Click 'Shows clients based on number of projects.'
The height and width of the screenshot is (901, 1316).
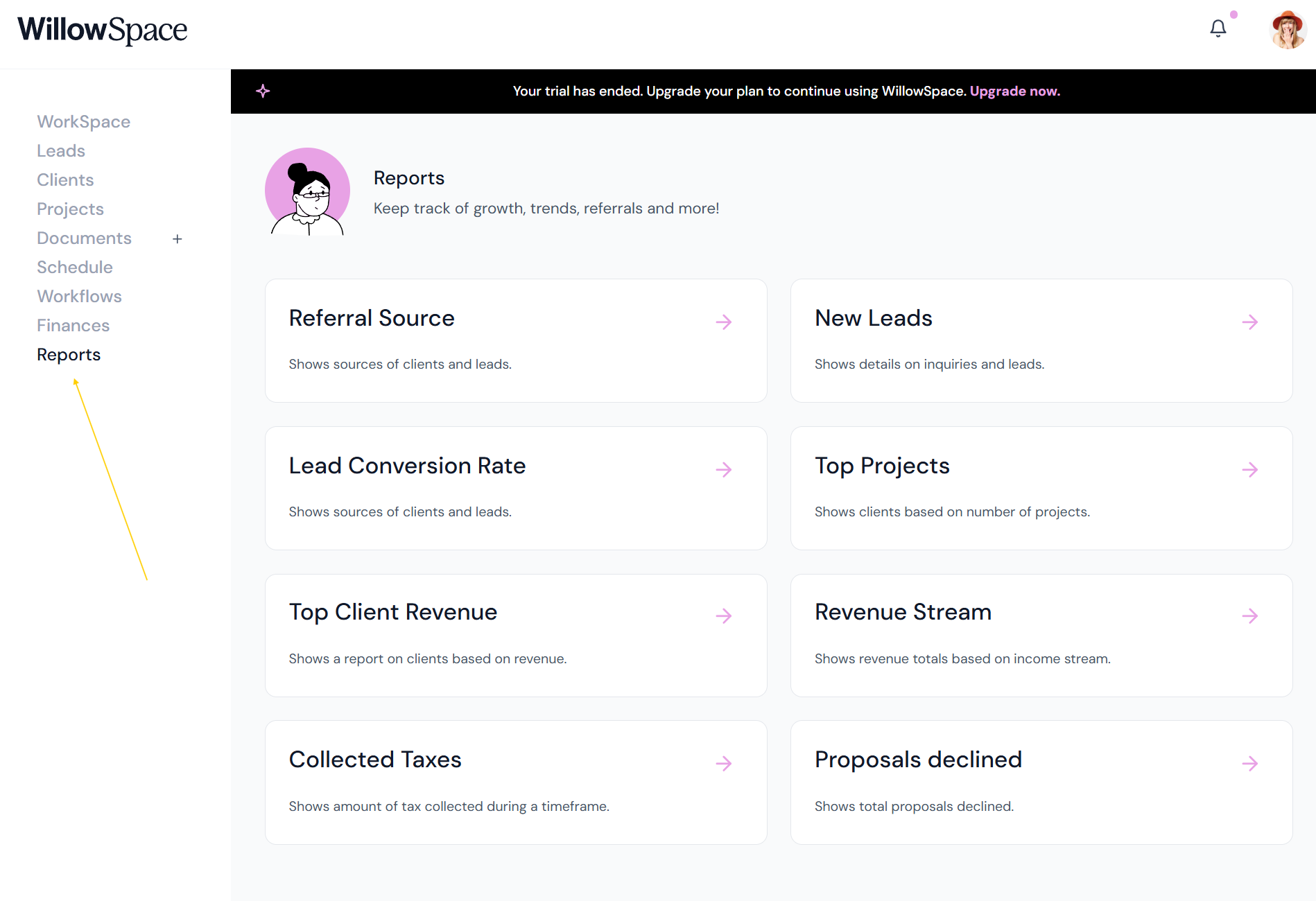[952, 512]
